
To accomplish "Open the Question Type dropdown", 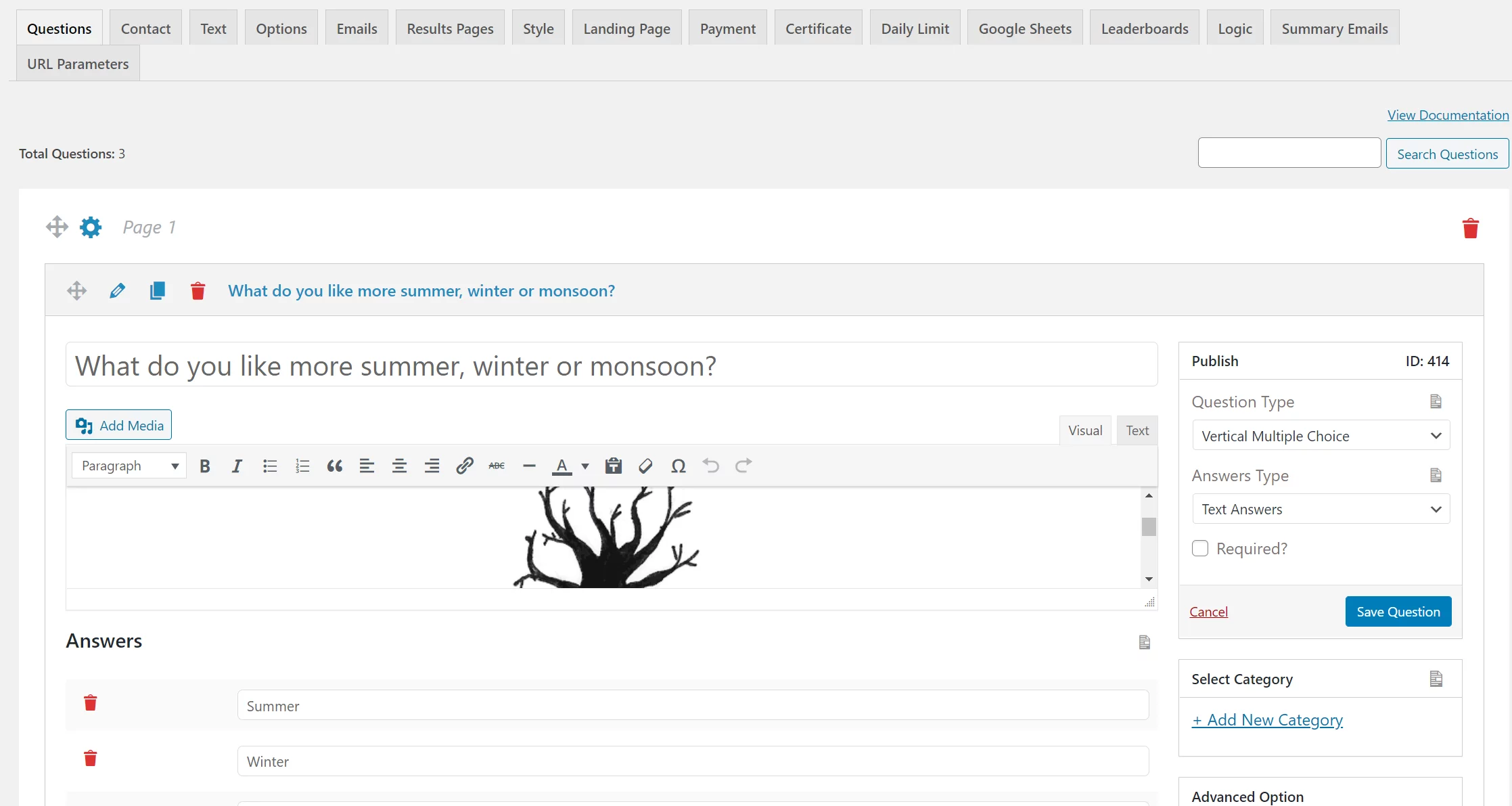I will [1321, 436].
